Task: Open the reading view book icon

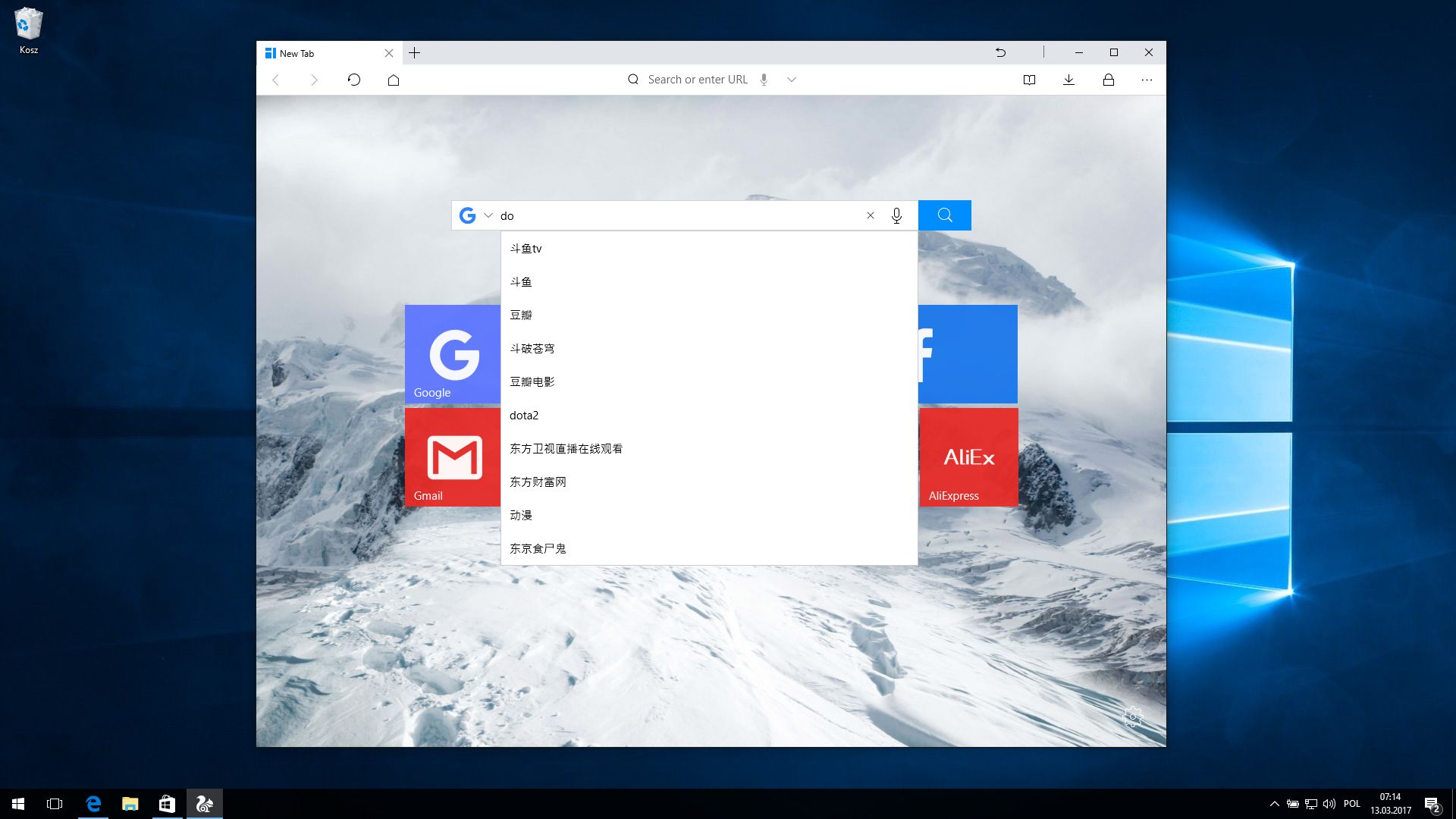Action: pos(1029,80)
